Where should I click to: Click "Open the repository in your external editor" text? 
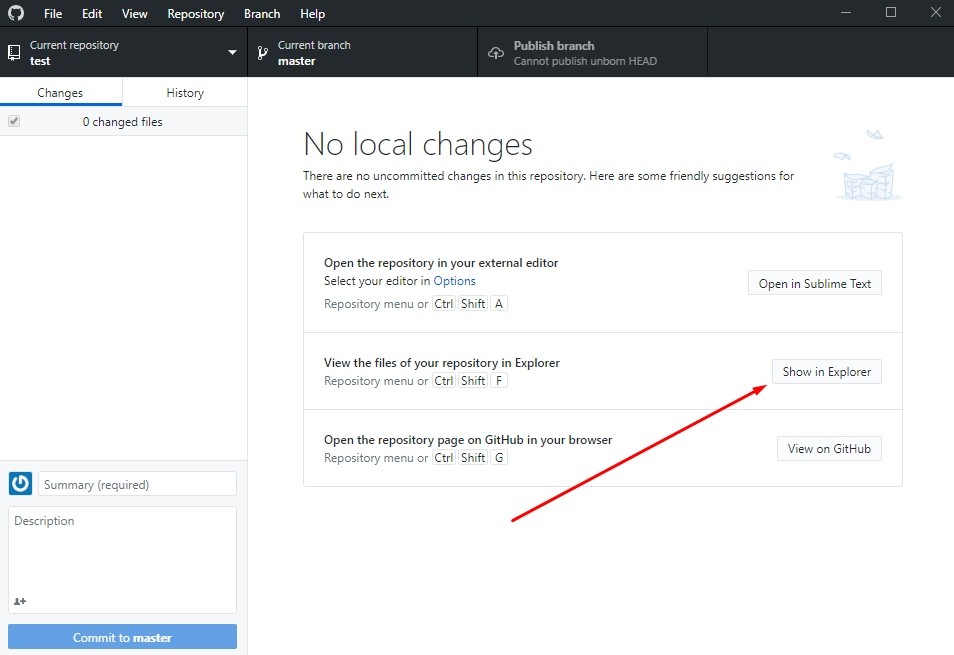[x=441, y=263]
